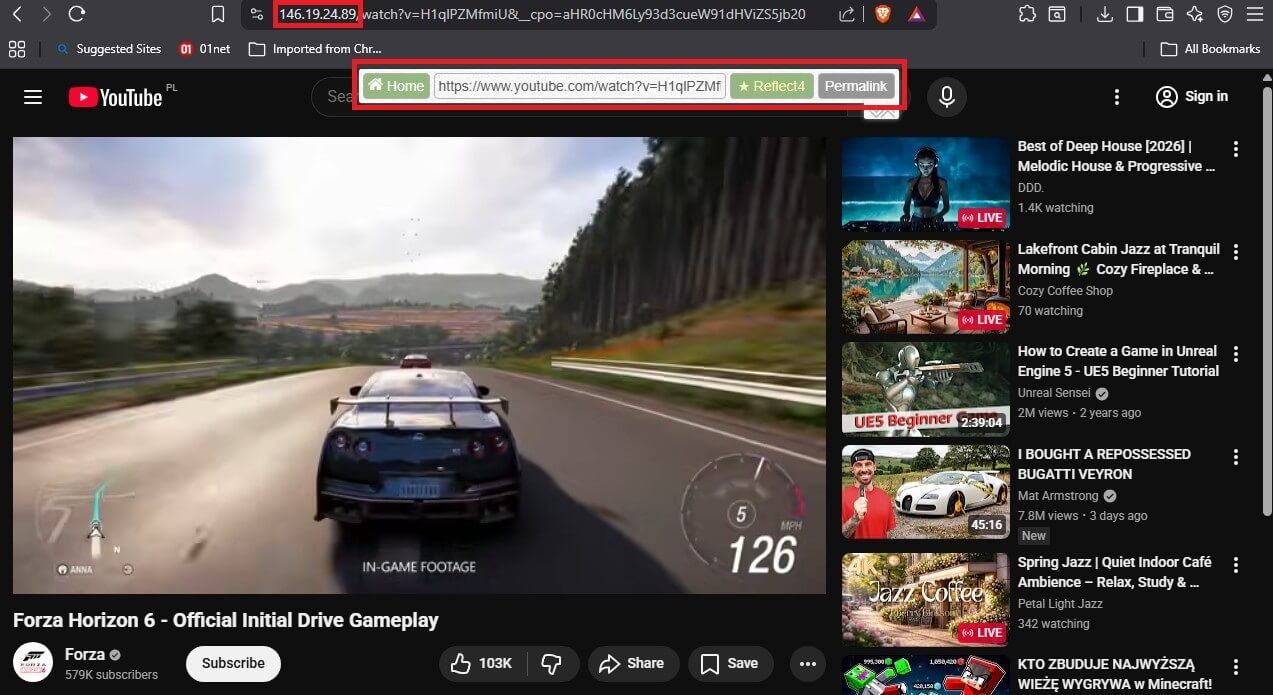The height and width of the screenshot is (695, 1273).
Task: Start YouTube voice search with microphone icon
Action: [x=946, y=96]
